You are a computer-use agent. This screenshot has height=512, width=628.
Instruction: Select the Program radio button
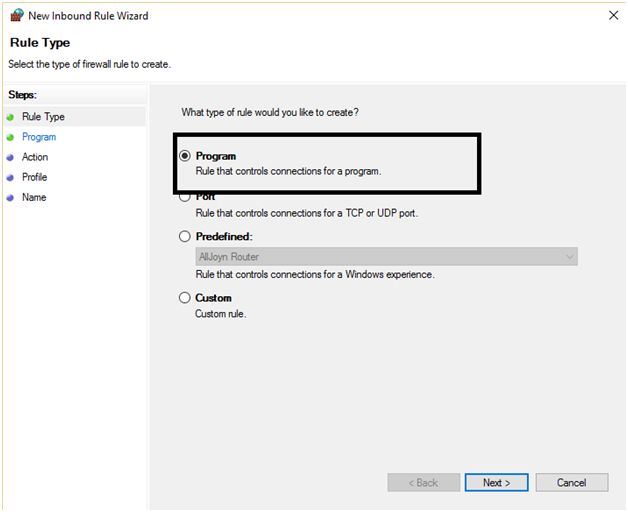pos(184,157)
